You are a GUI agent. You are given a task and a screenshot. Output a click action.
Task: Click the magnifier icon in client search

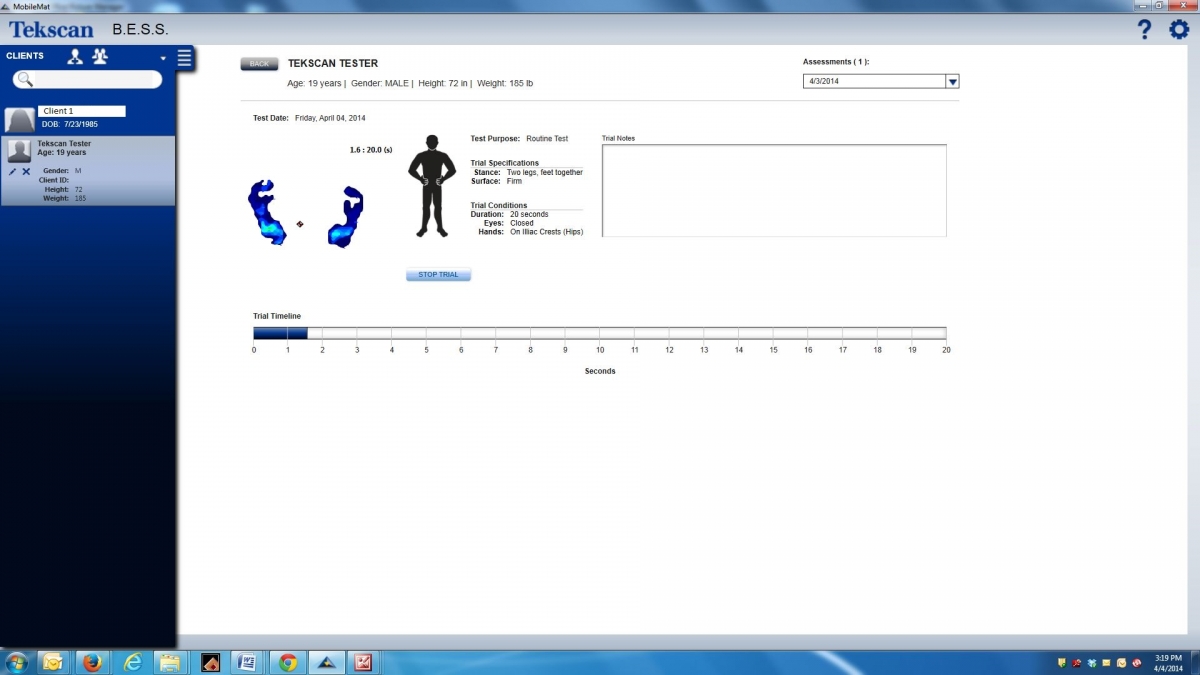pos(26,80)
